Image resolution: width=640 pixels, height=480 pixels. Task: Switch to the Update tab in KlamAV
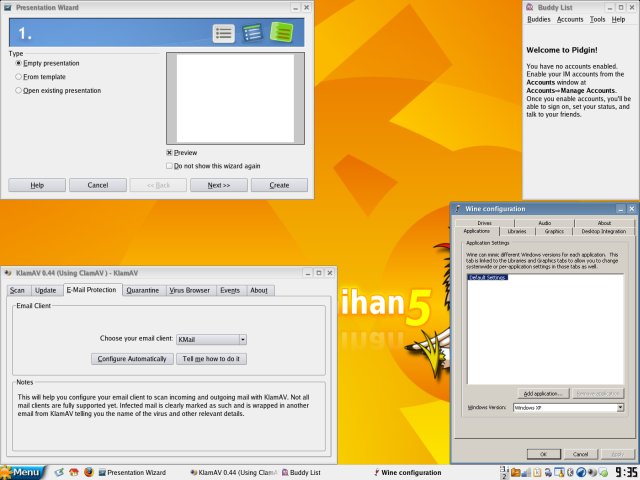click(45, 290)
